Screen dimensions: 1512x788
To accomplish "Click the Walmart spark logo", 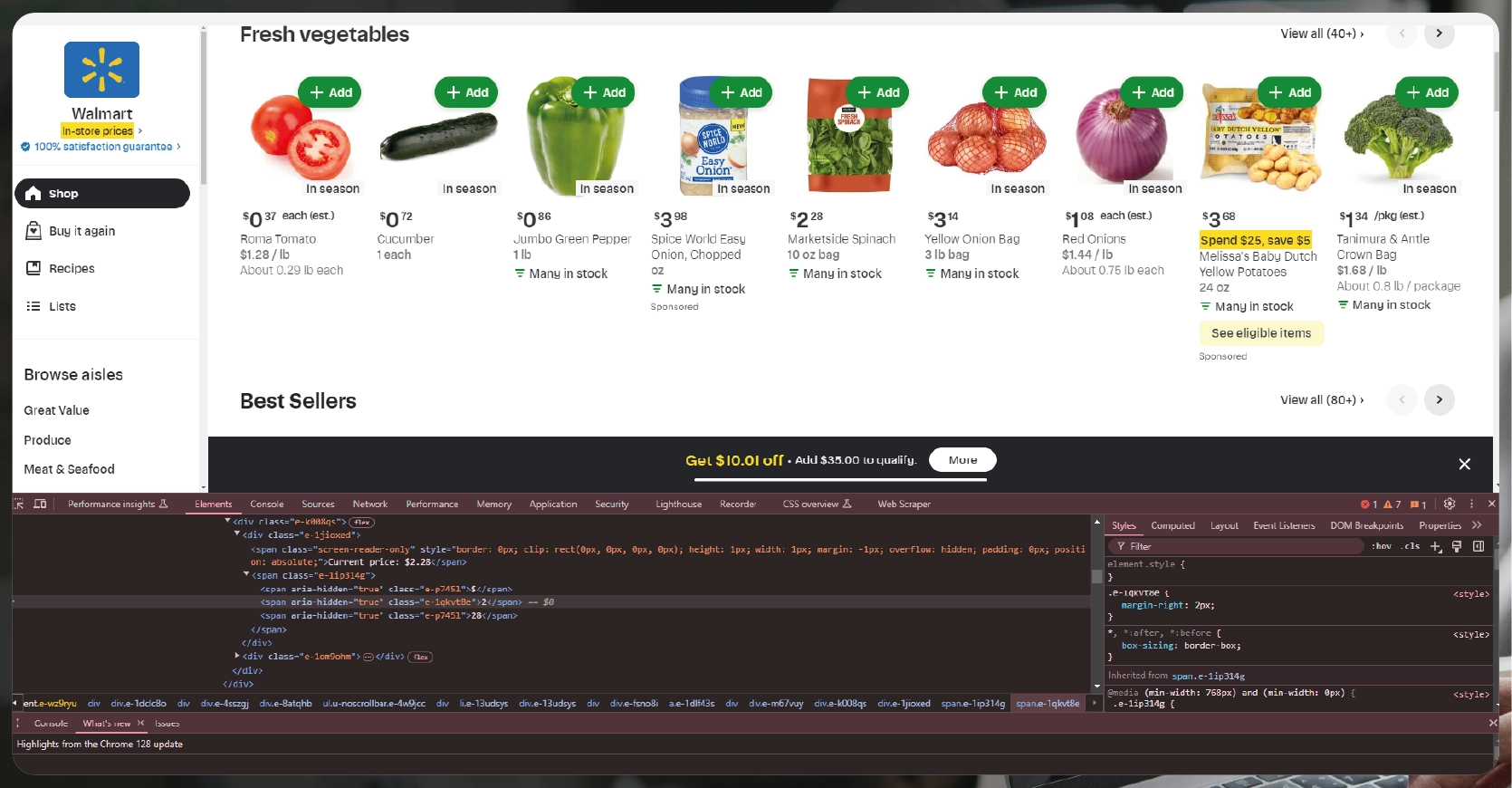I will click(x=101, y=70).
